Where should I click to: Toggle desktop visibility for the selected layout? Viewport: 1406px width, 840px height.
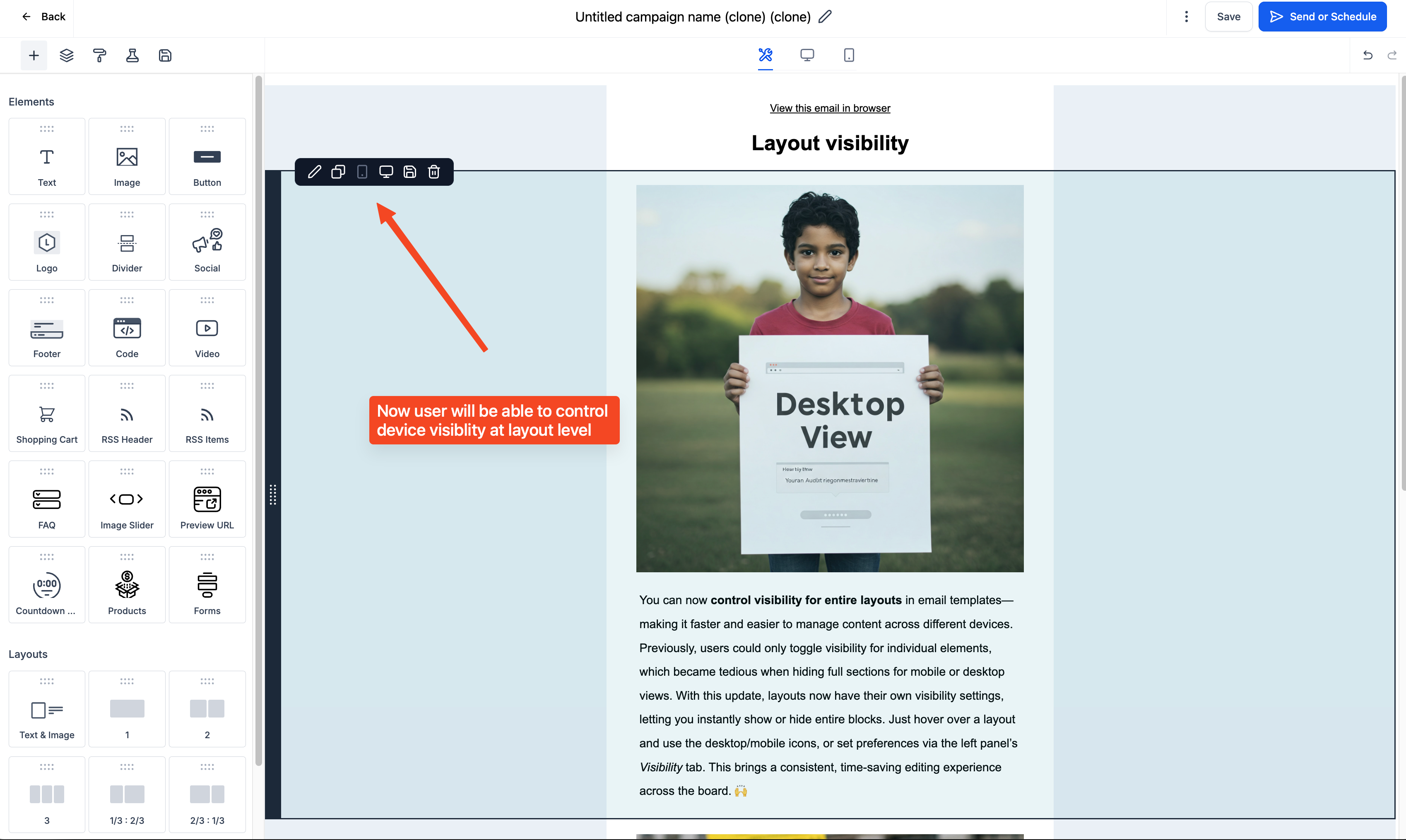386,171
